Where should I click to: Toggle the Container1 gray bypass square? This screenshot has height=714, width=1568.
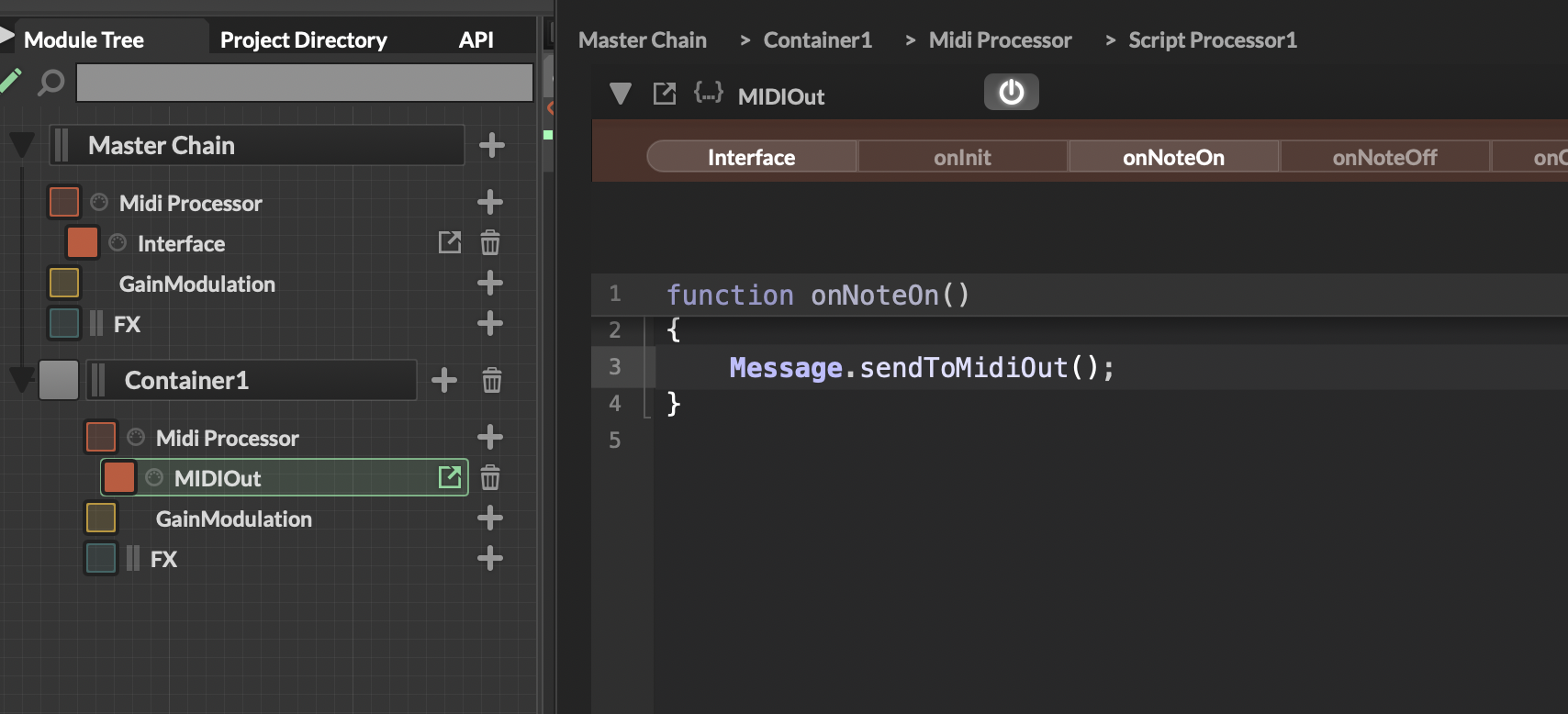coord(59,380)
